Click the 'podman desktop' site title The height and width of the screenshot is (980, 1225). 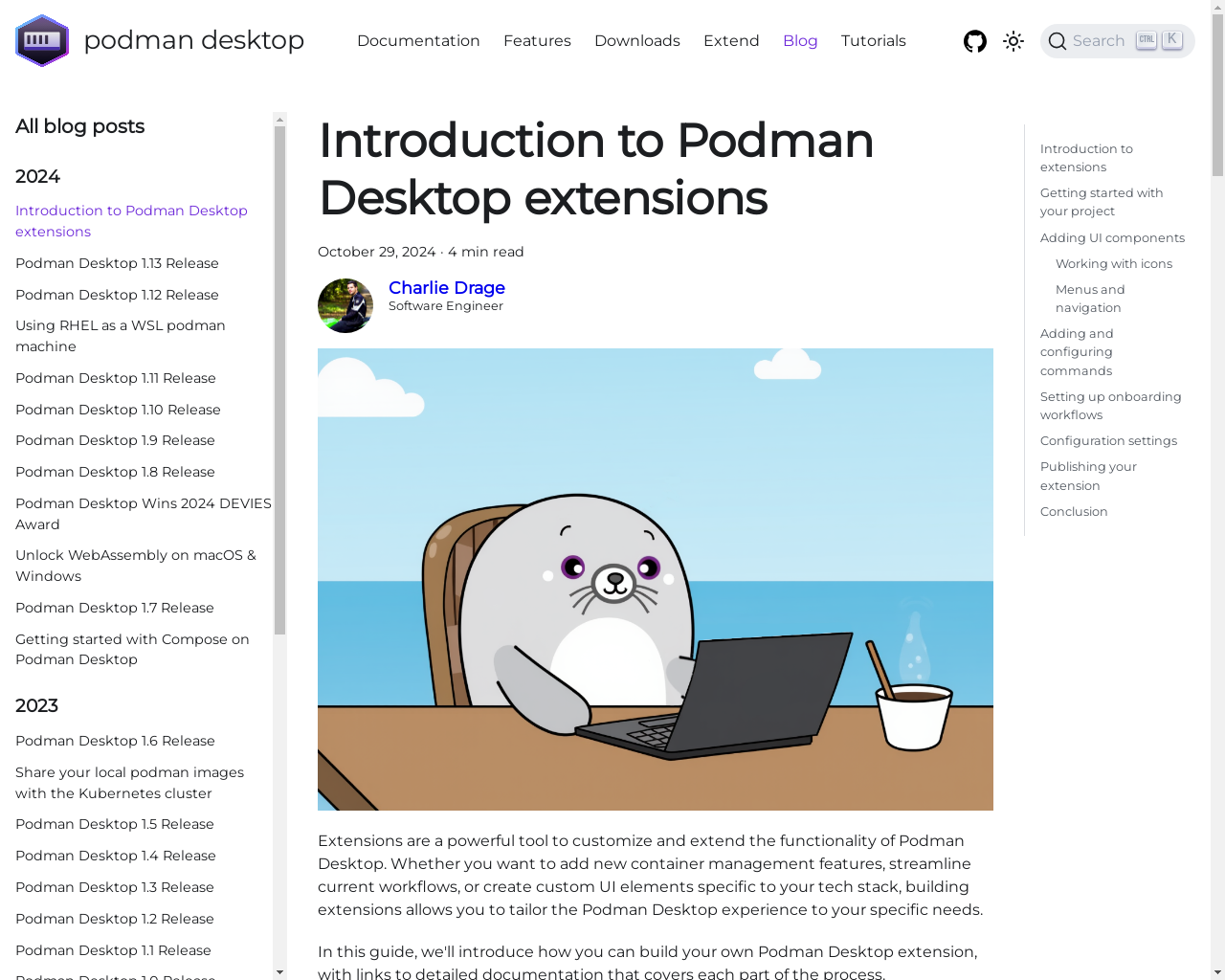tap(194, 40)
